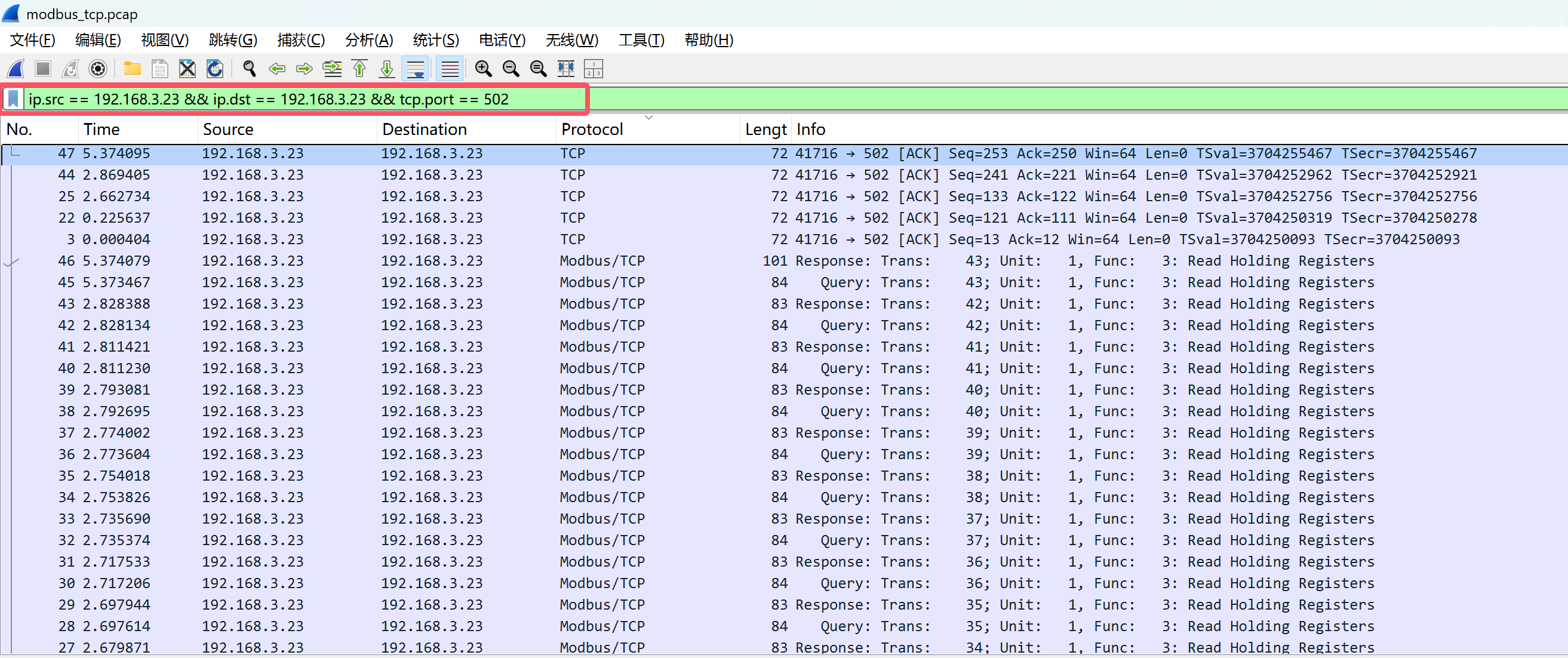Jump to the last packet
The height and width of the screenshot is (658, 1568).
click(387, 69)
